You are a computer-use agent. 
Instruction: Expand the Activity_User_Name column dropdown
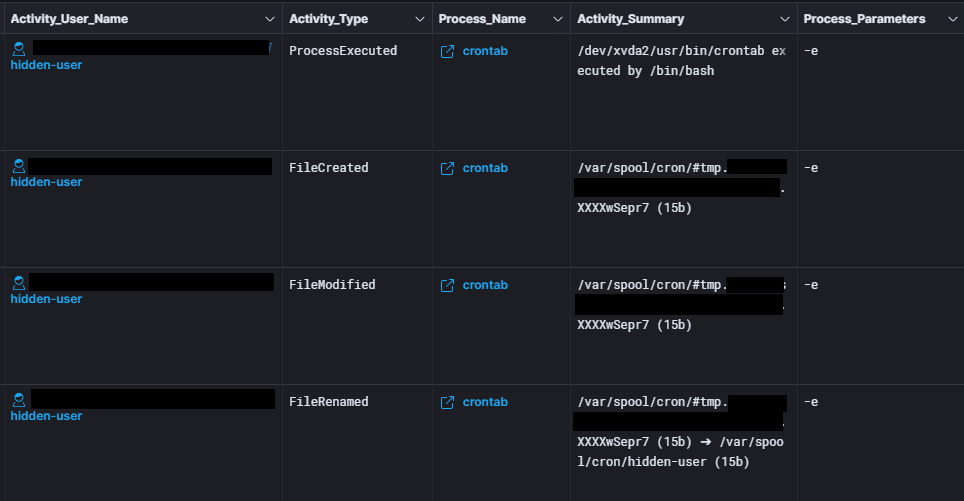tap(269, 19)
